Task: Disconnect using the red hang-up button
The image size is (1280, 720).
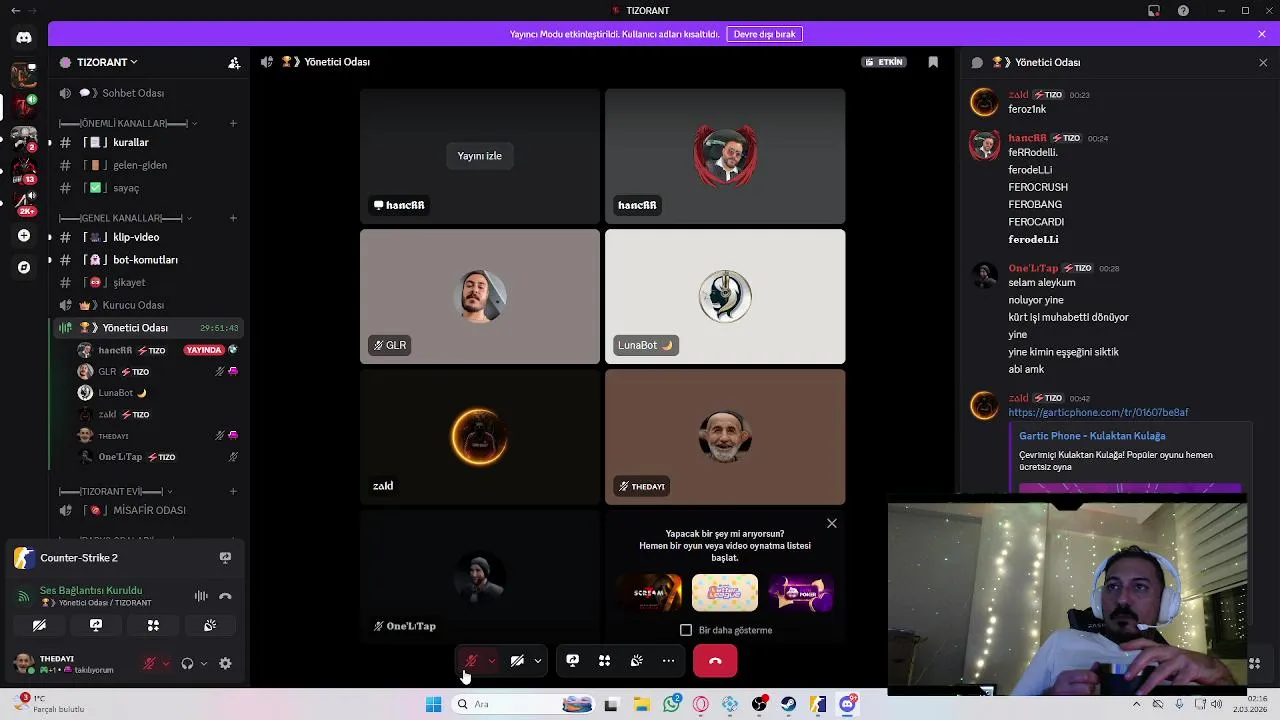Action: [x=715, y=661]
